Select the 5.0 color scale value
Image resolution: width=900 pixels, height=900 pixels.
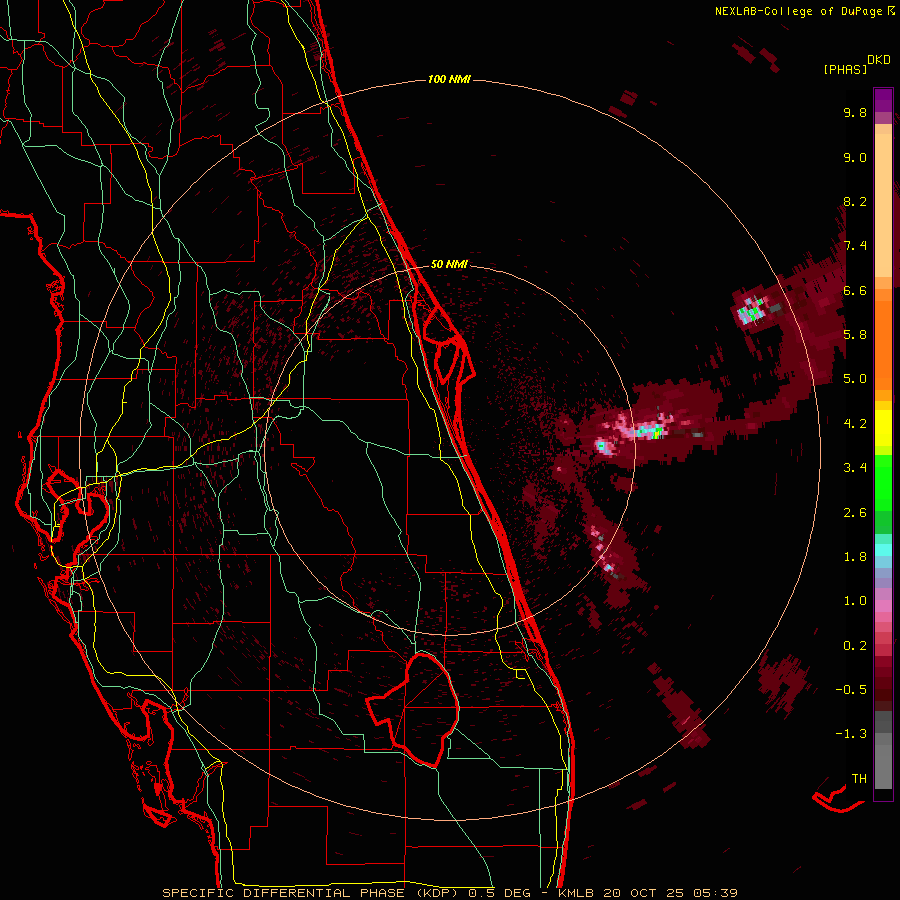click(x=855, y=379)
